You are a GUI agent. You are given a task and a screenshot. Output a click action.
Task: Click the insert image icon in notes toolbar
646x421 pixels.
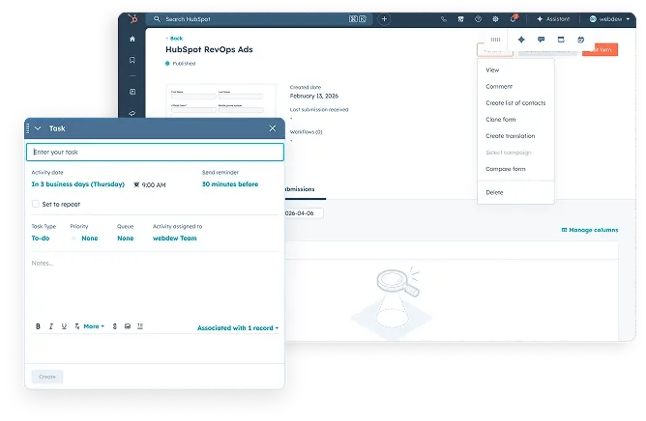coord(128,326)
